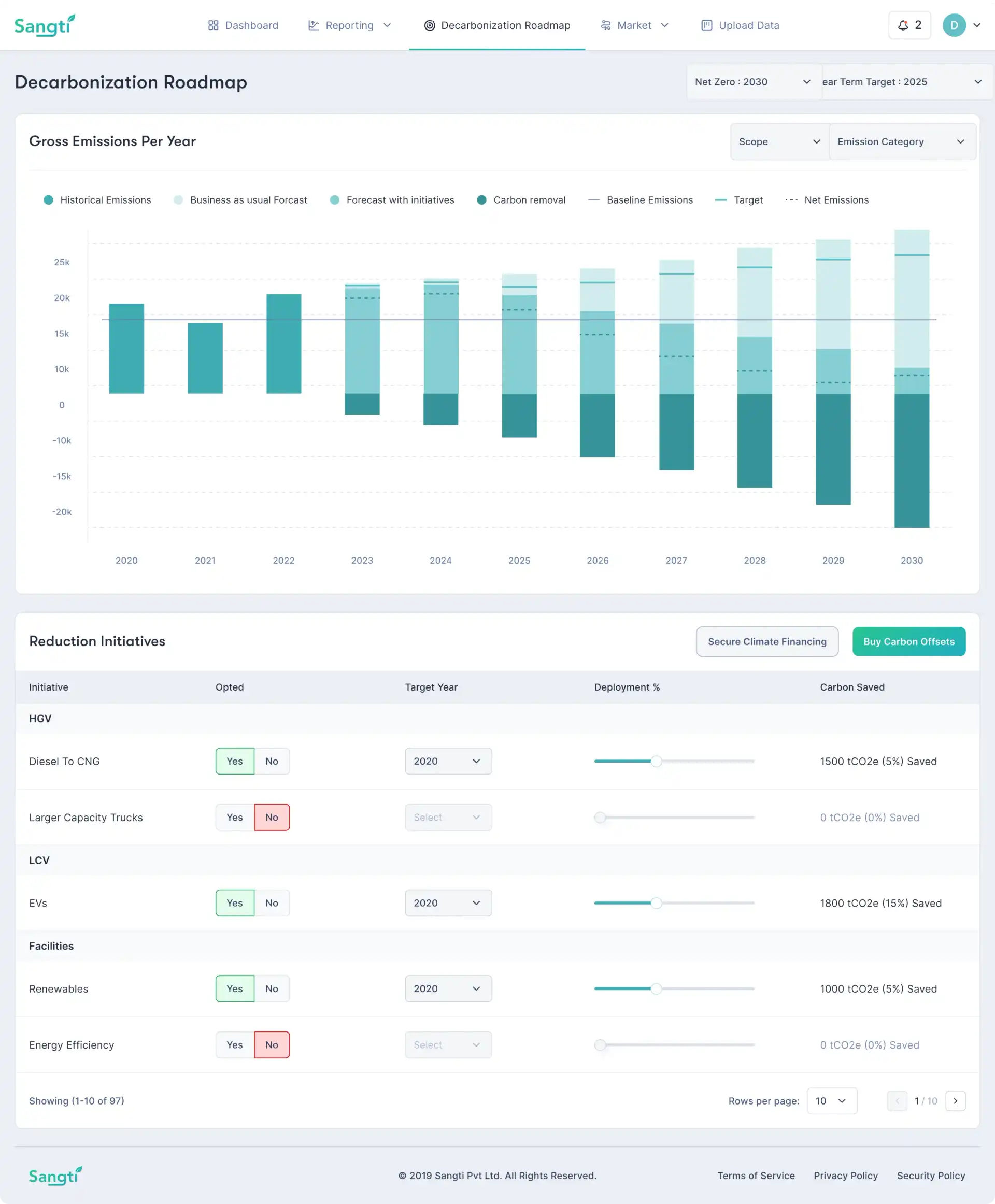Click EVs deployment slider handle
This screenshot has width=995, height=1204.
[656, 903]
